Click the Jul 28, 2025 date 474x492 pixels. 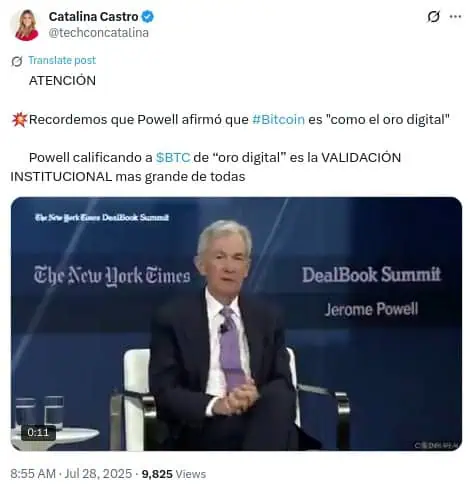(x=98, y=474)
